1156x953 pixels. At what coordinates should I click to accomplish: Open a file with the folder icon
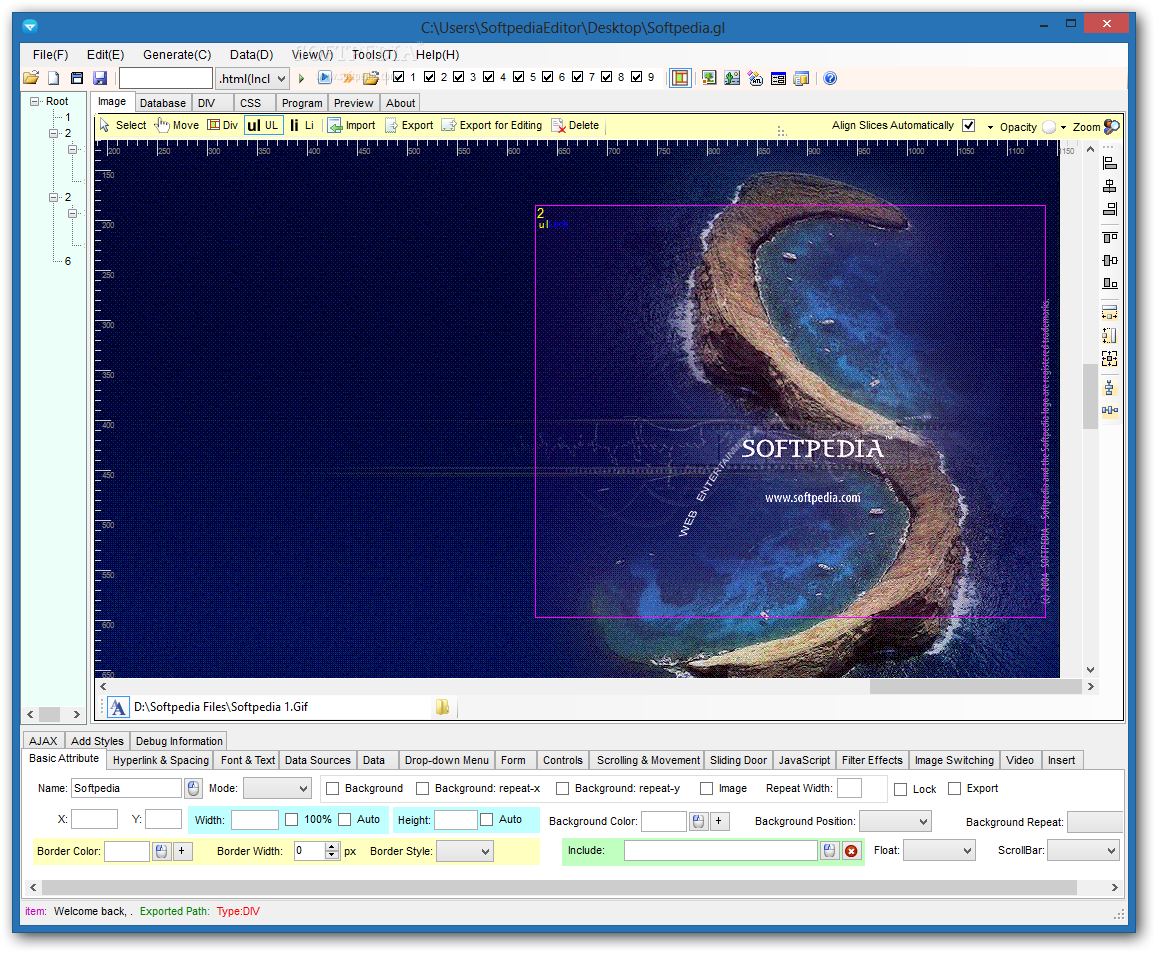pyautogui.click(x=31, y=78)
